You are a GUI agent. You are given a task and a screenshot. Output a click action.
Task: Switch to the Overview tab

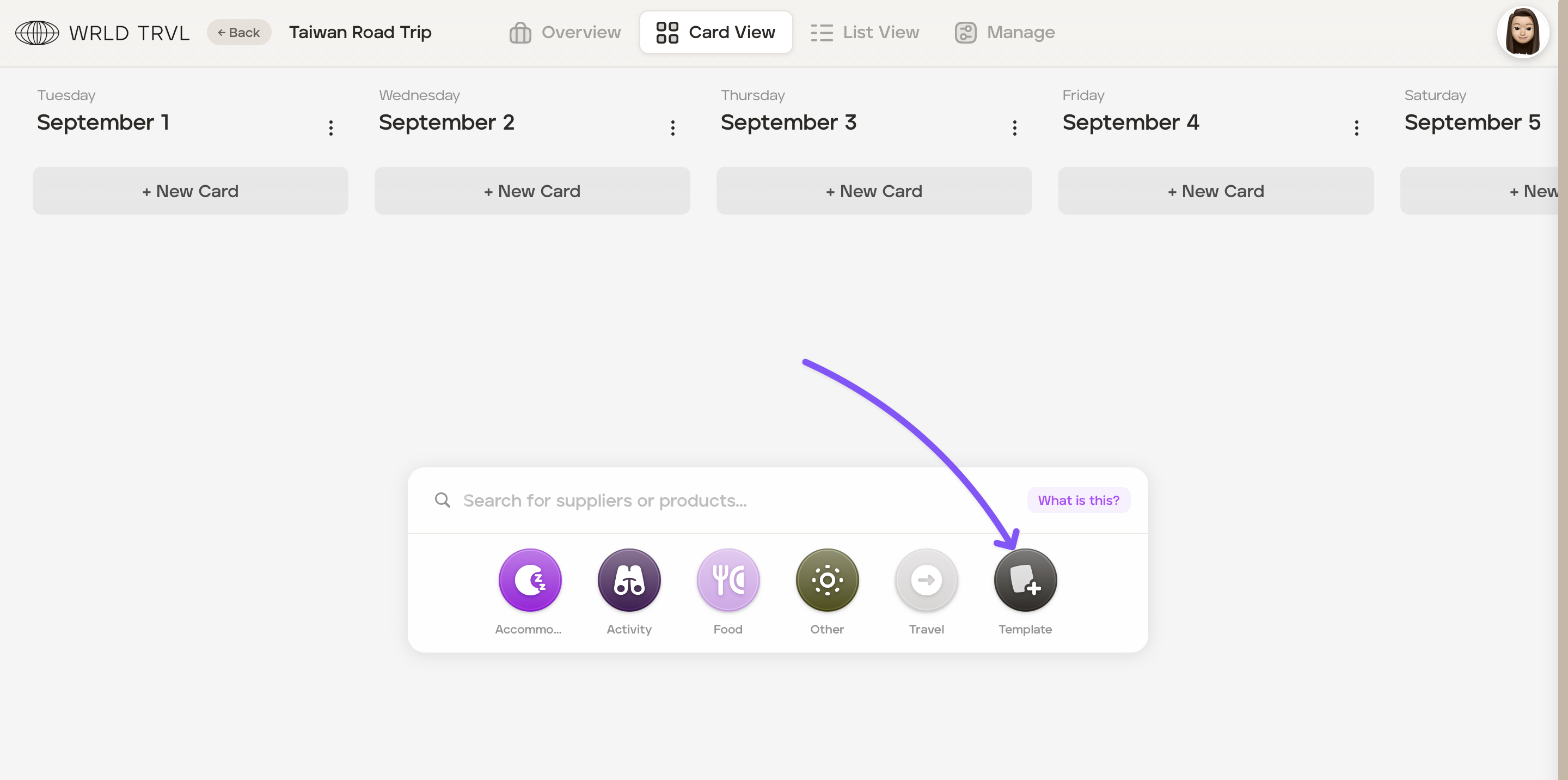click(x=566, y=32)
